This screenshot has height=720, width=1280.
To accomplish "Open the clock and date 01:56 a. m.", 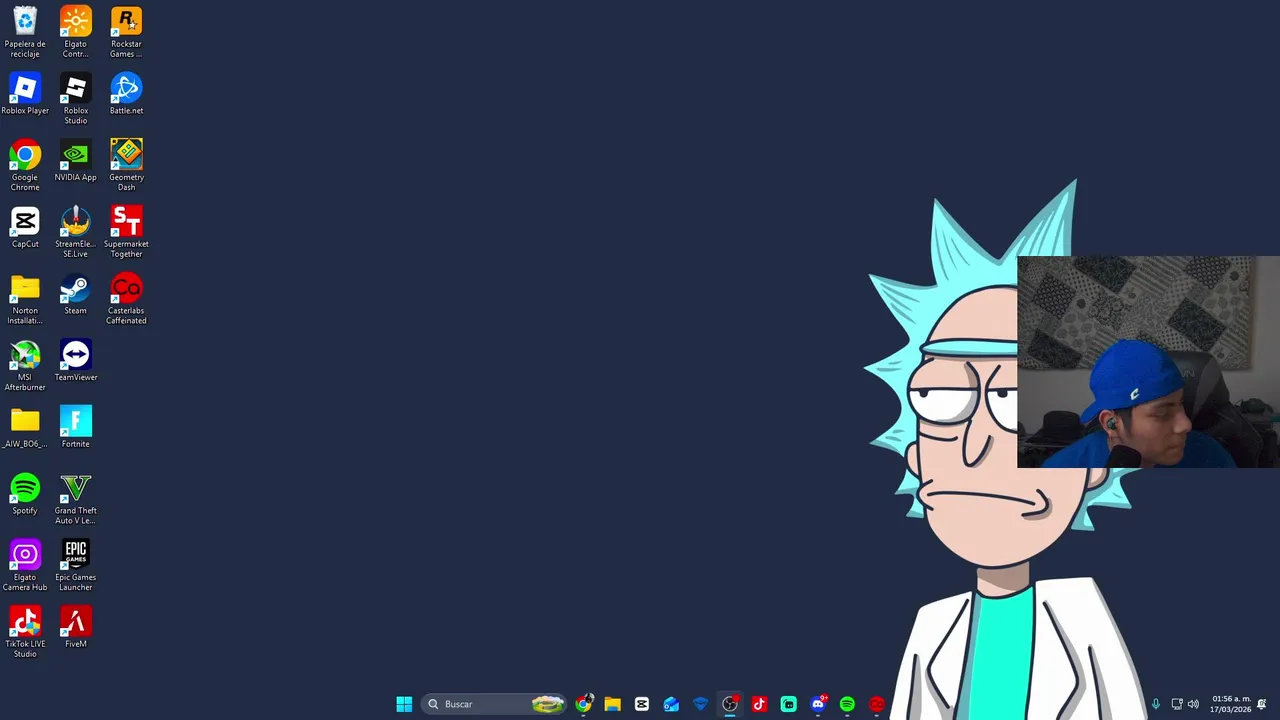I will coord(1230,704).
